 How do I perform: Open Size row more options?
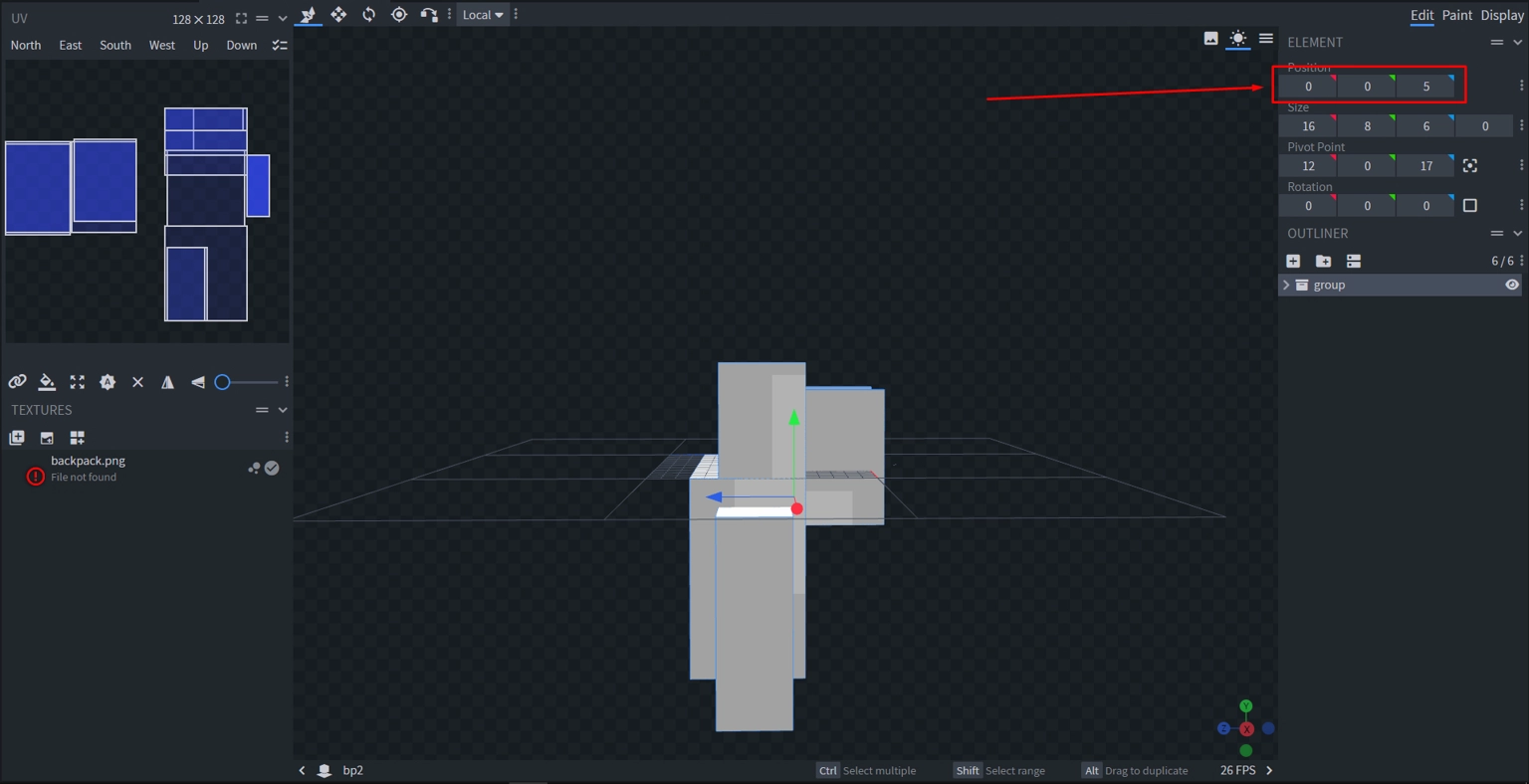coord(1521,125)
